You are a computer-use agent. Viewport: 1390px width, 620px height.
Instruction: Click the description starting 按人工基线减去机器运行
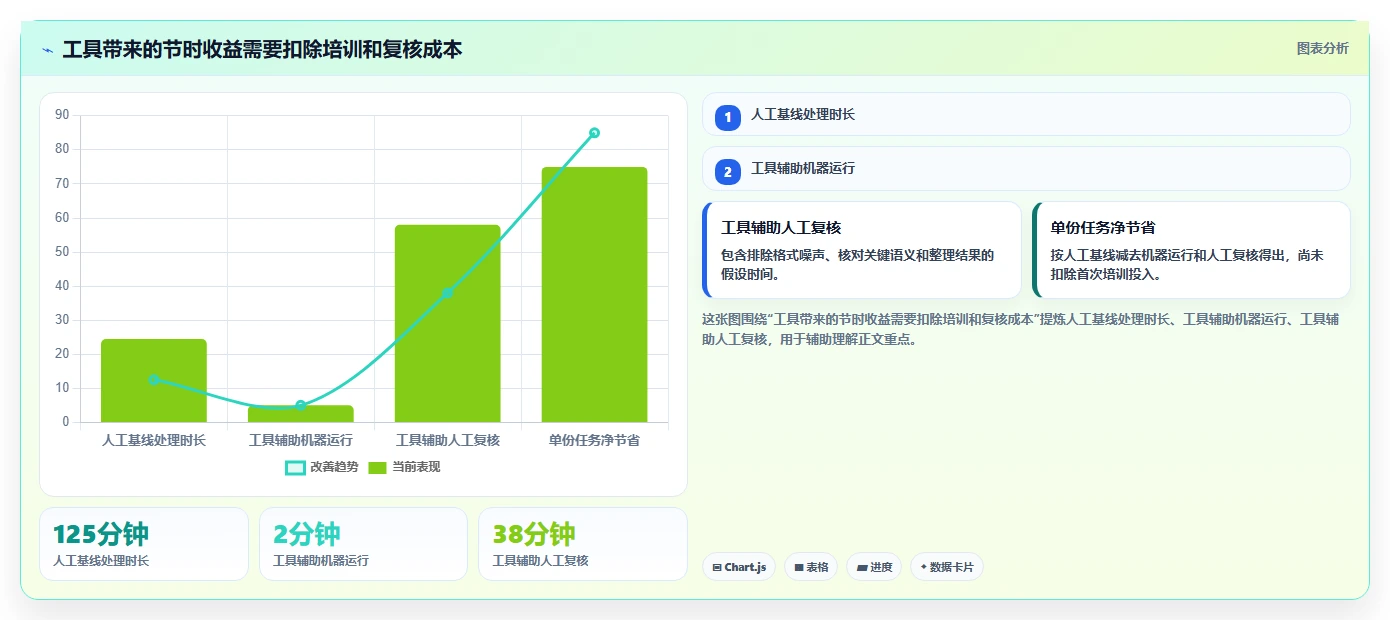(1187, 264)
